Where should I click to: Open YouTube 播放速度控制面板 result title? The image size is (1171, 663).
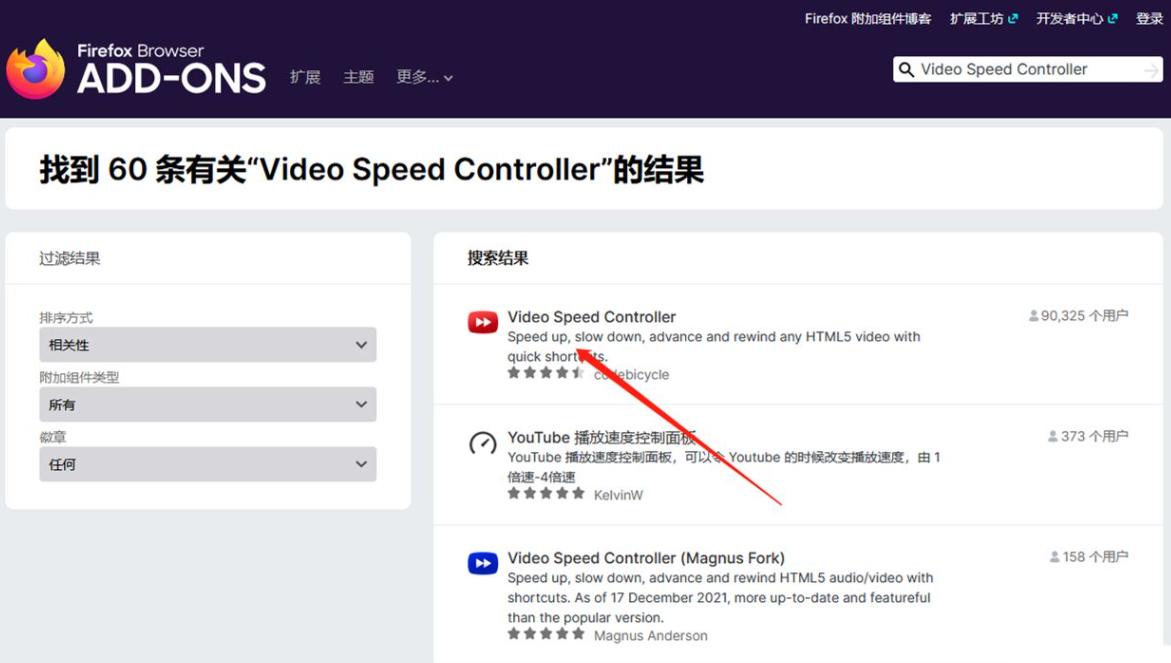point(602,438)
